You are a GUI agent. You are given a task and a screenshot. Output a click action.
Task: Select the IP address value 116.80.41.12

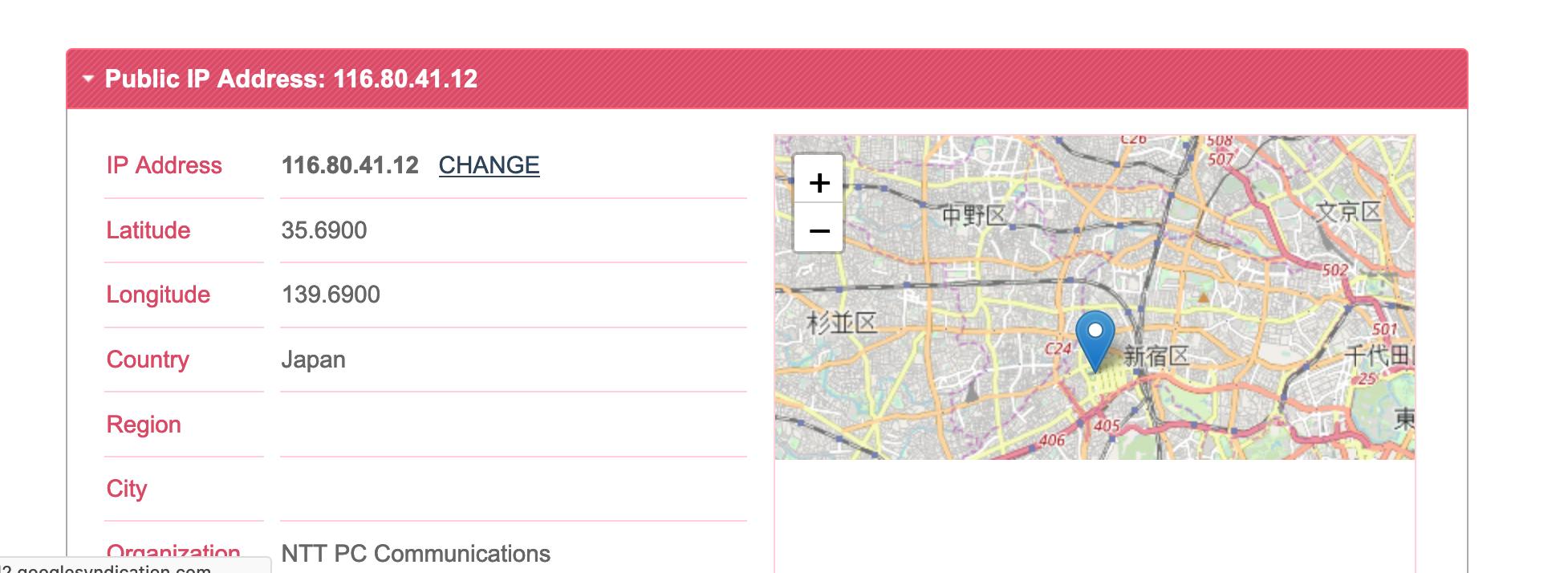coord(350,165)
